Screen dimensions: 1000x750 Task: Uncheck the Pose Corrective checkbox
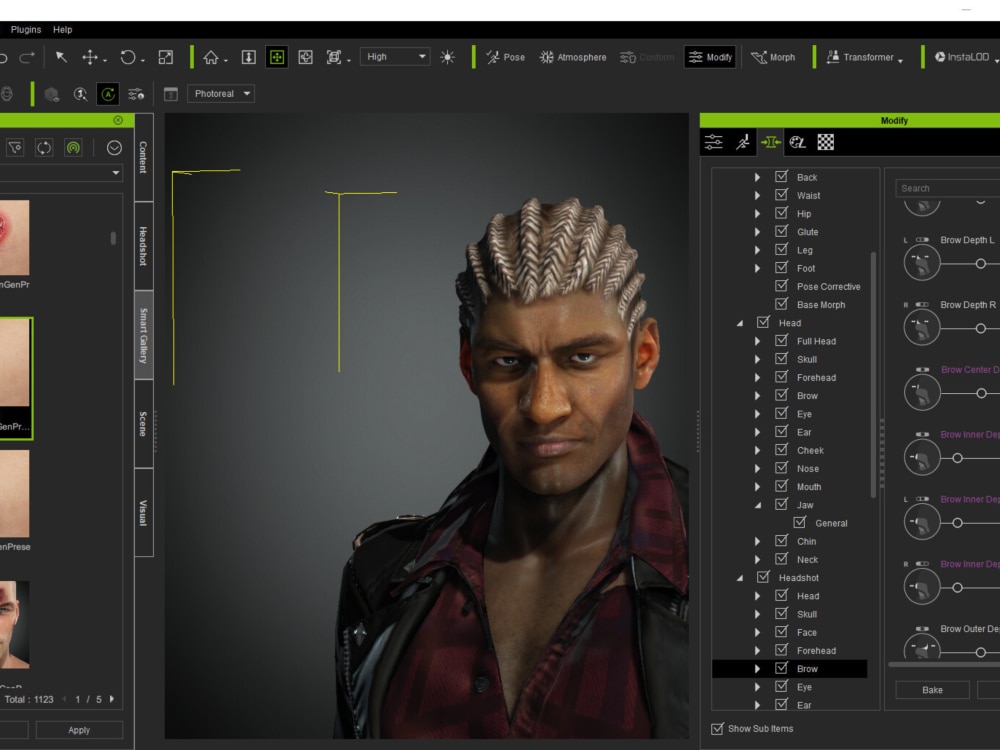(x=781, y=286)
